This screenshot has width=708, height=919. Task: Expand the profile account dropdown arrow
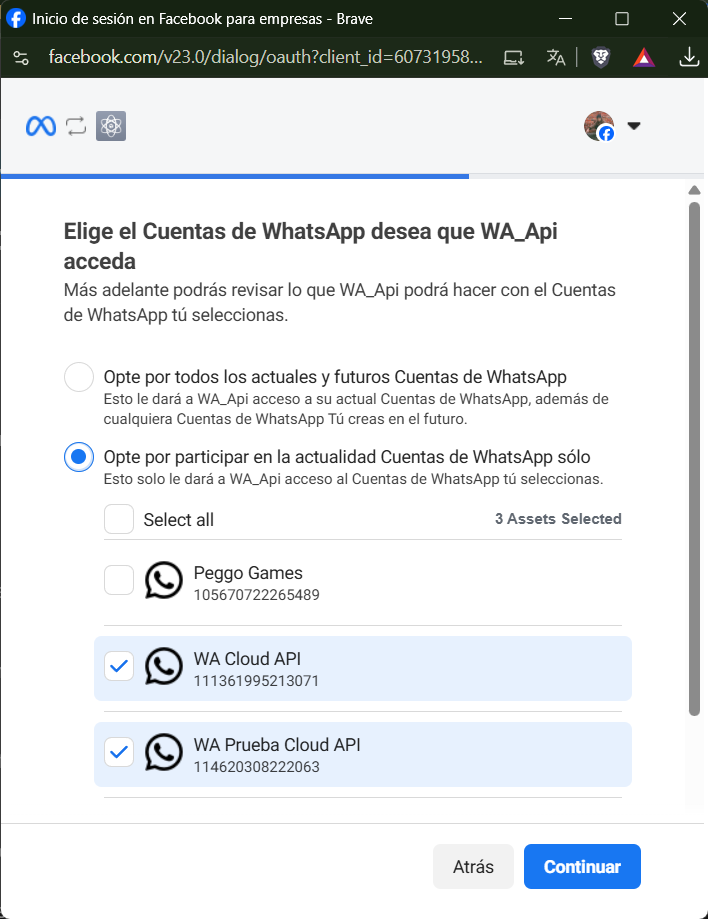click(633, 126)
